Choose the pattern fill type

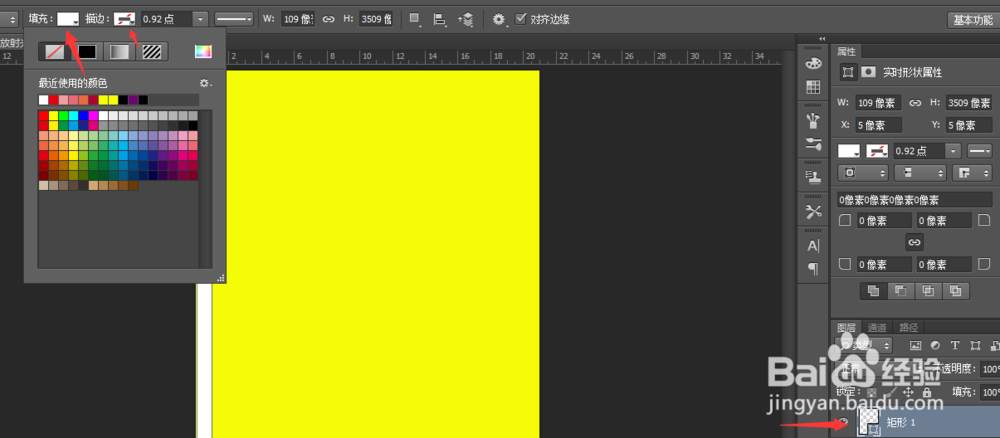click(152, 52)
